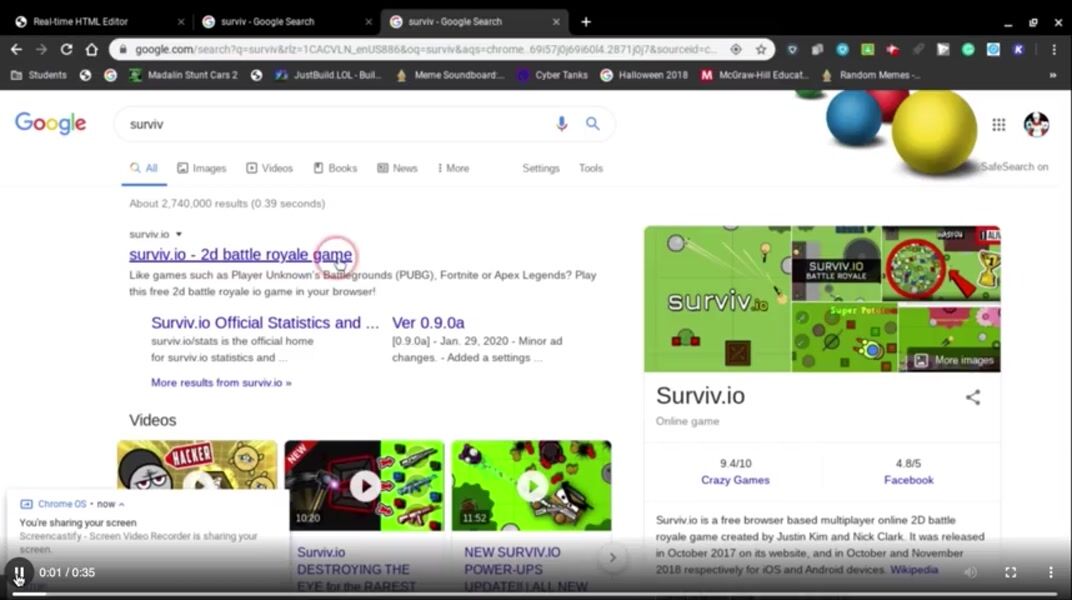Viewport: 1072px width, 600px height.
Task: Switch to the Images search tab
Action: [202, 168]
